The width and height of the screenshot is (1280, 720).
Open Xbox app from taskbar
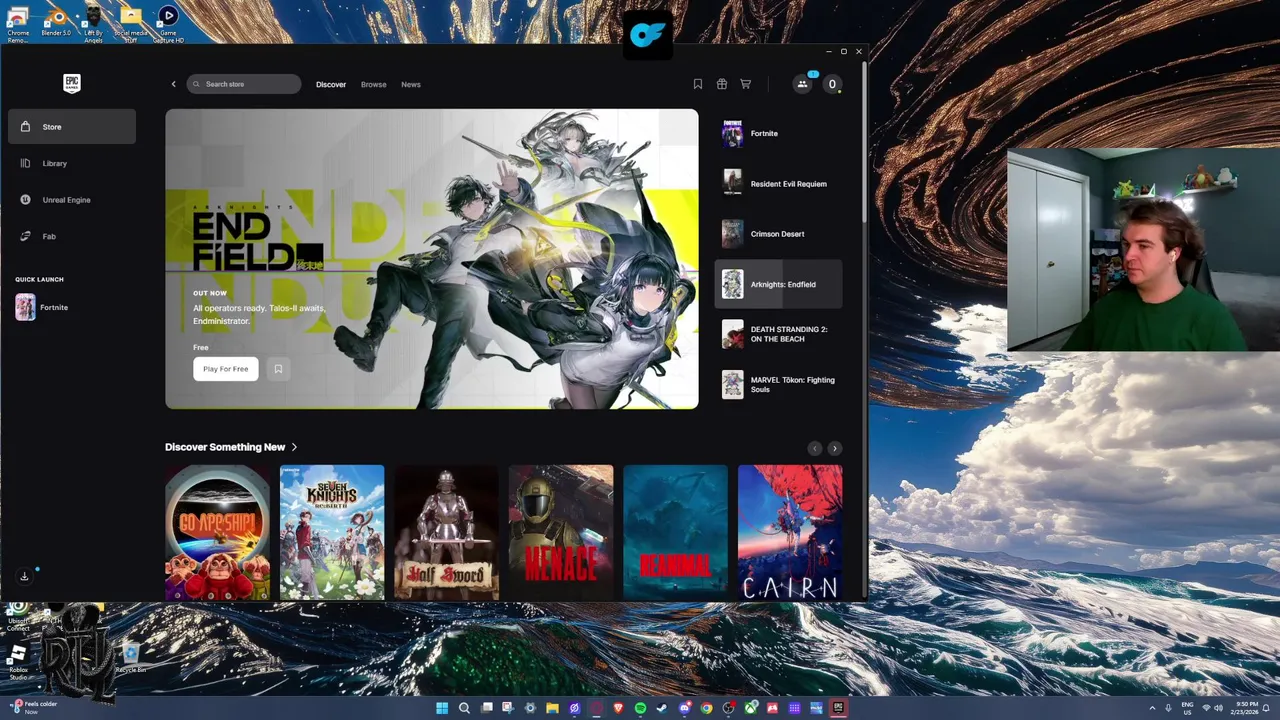(750, 708)
